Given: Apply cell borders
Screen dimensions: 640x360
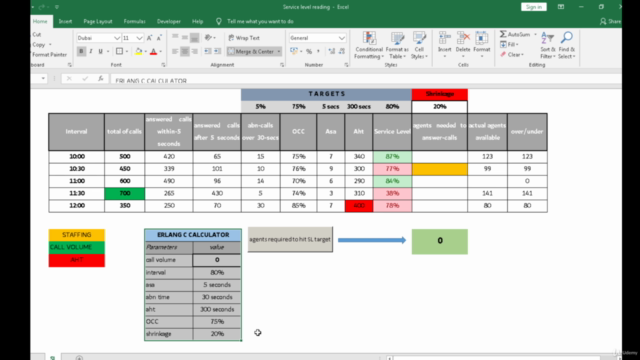Looking at the screenshot, I should (x=119, y=51).
